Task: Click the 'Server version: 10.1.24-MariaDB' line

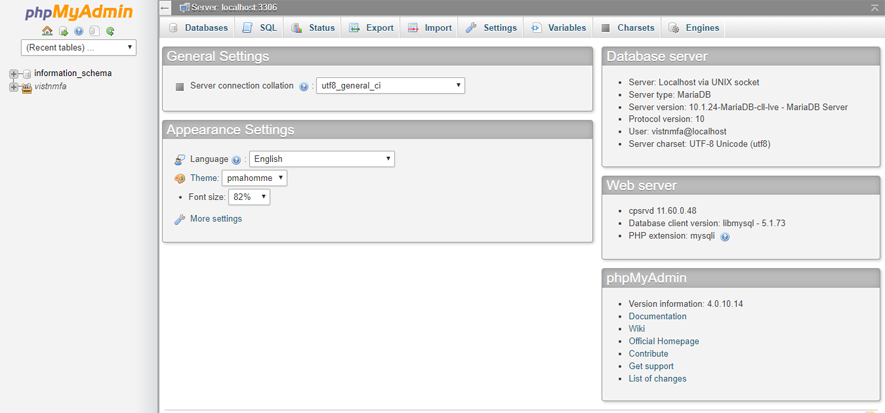Action: point(738,107)
